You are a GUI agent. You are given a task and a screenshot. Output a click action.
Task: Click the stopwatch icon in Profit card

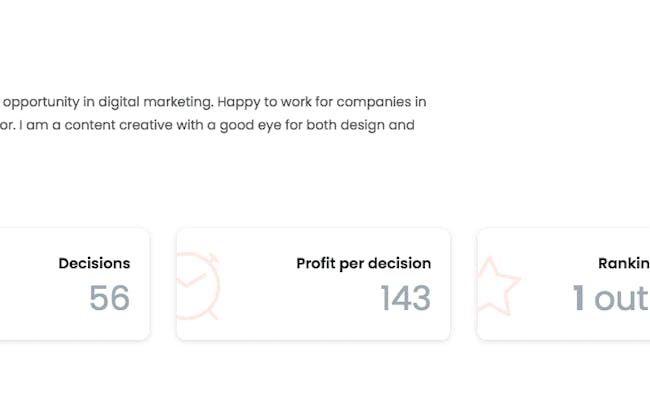pyautogui.click(x=198, y=284)
